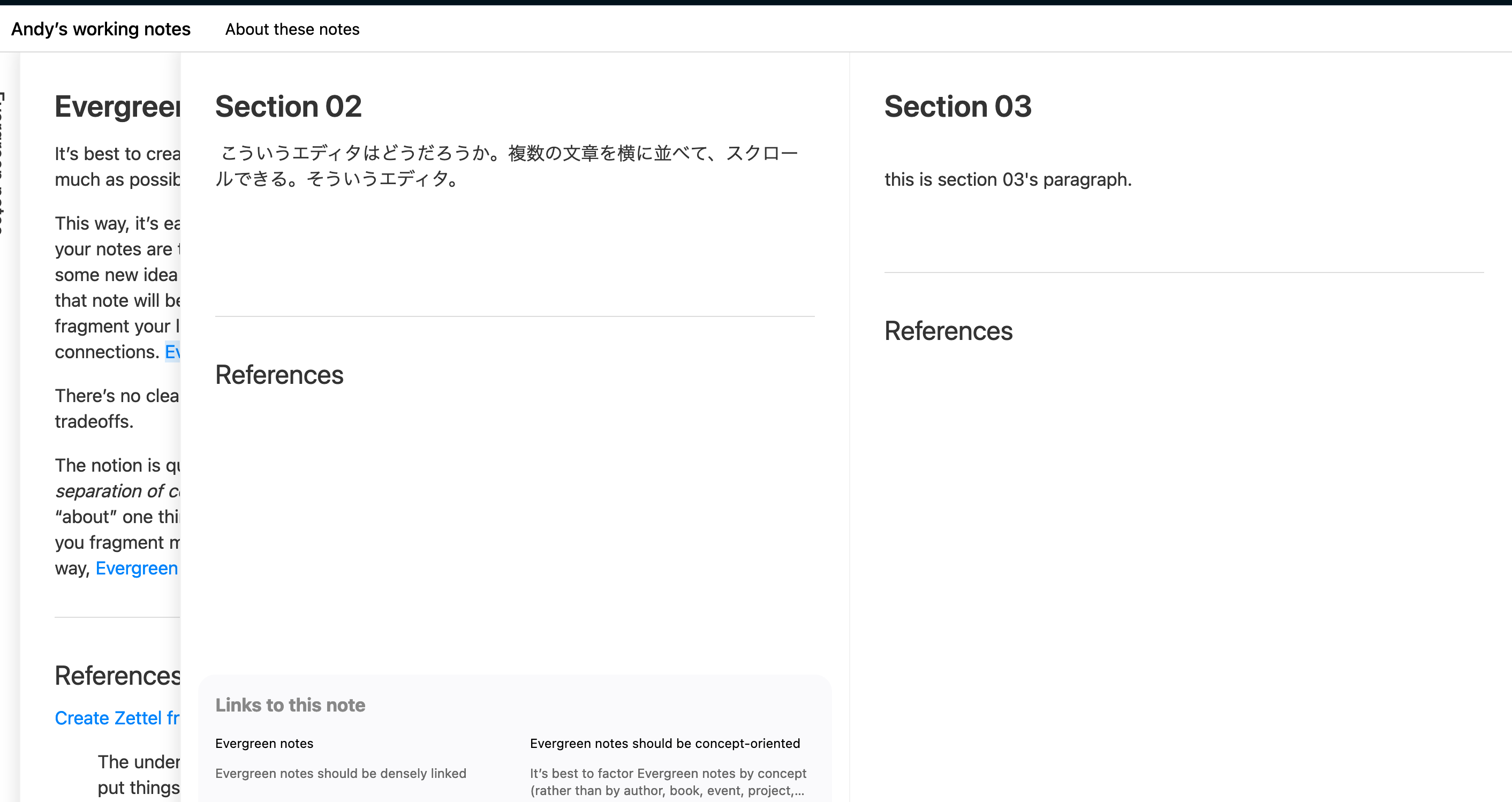Click the Andy's working notes site title
This screenshot has width=1512, height=802.
tap(100, 29)
